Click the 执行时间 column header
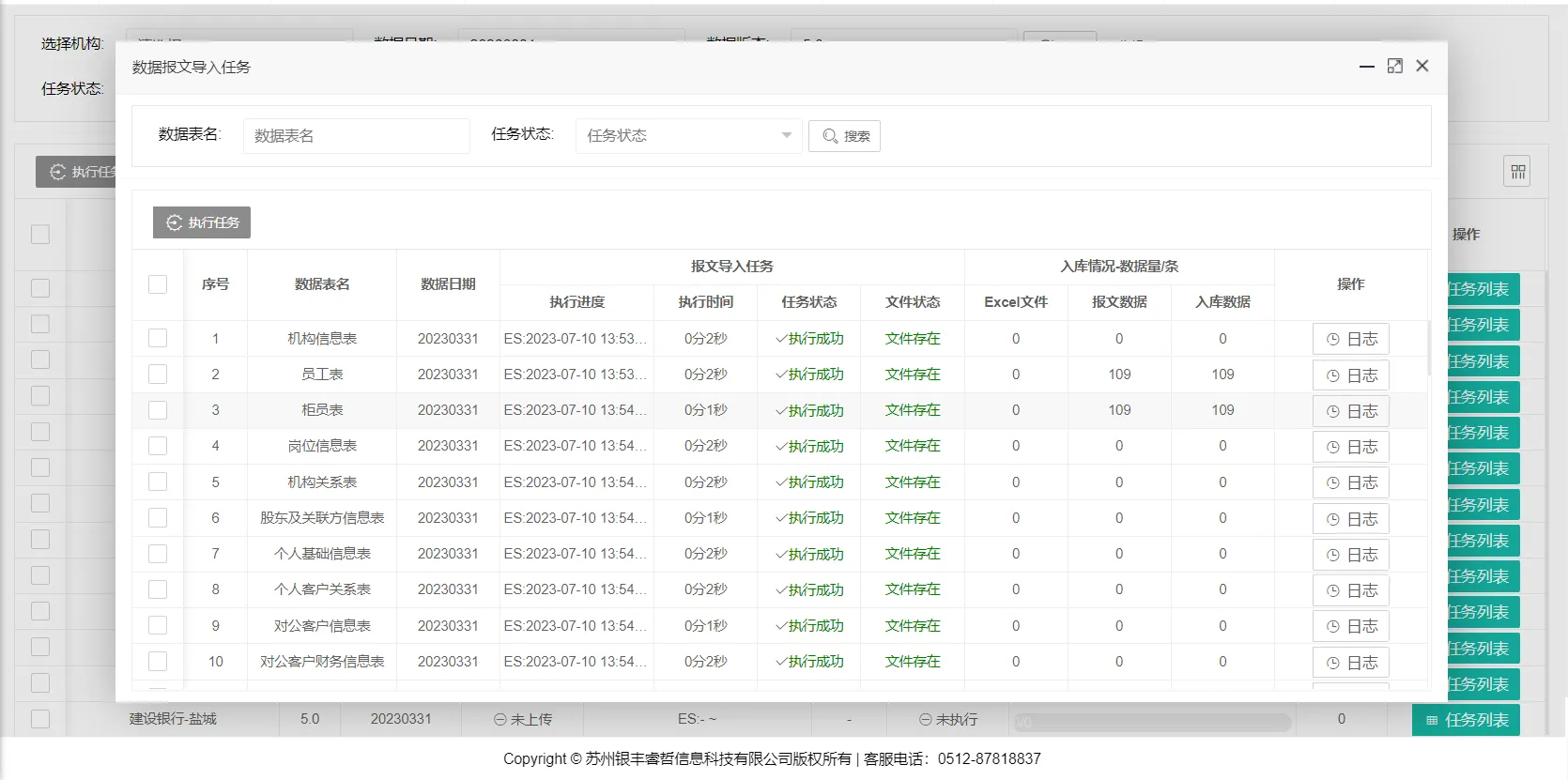 tap(705, 302)
